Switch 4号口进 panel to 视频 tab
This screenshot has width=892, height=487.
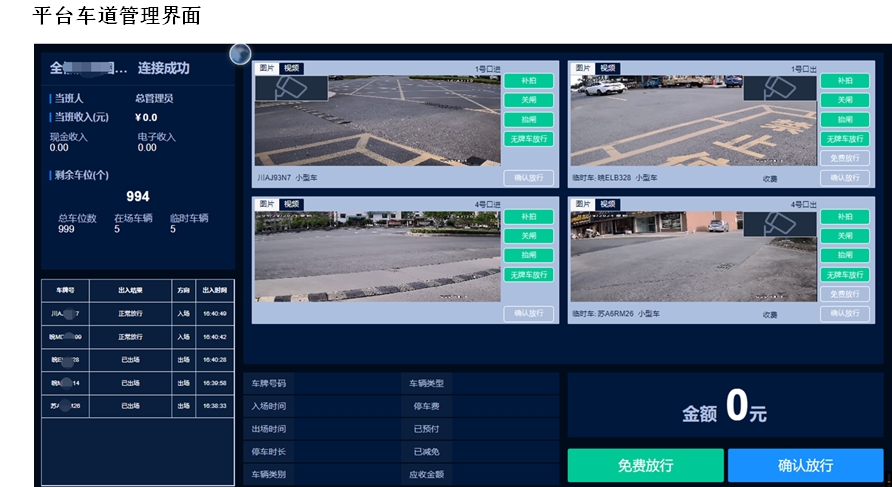pyautogui.click(x=291, y=204)
